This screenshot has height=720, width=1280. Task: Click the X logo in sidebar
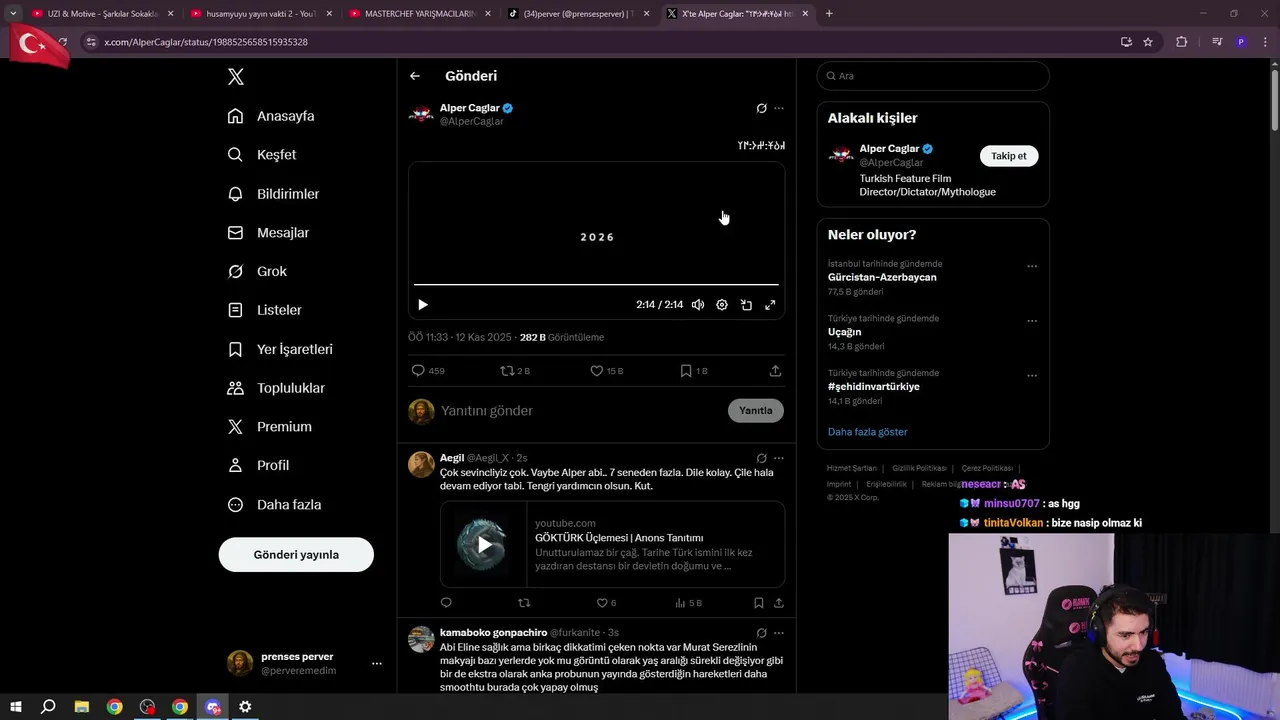[x=236, y=77]
